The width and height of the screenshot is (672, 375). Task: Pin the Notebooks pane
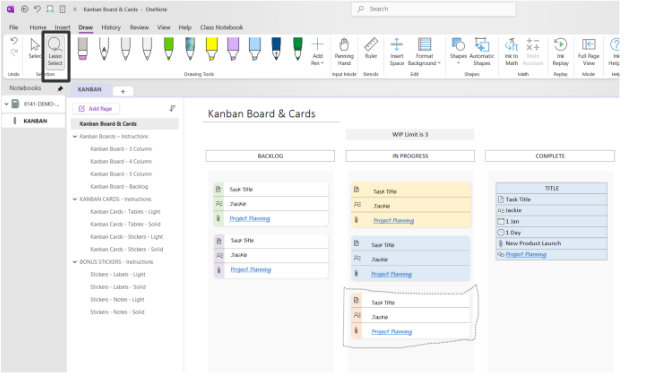(x=60, y=89)
